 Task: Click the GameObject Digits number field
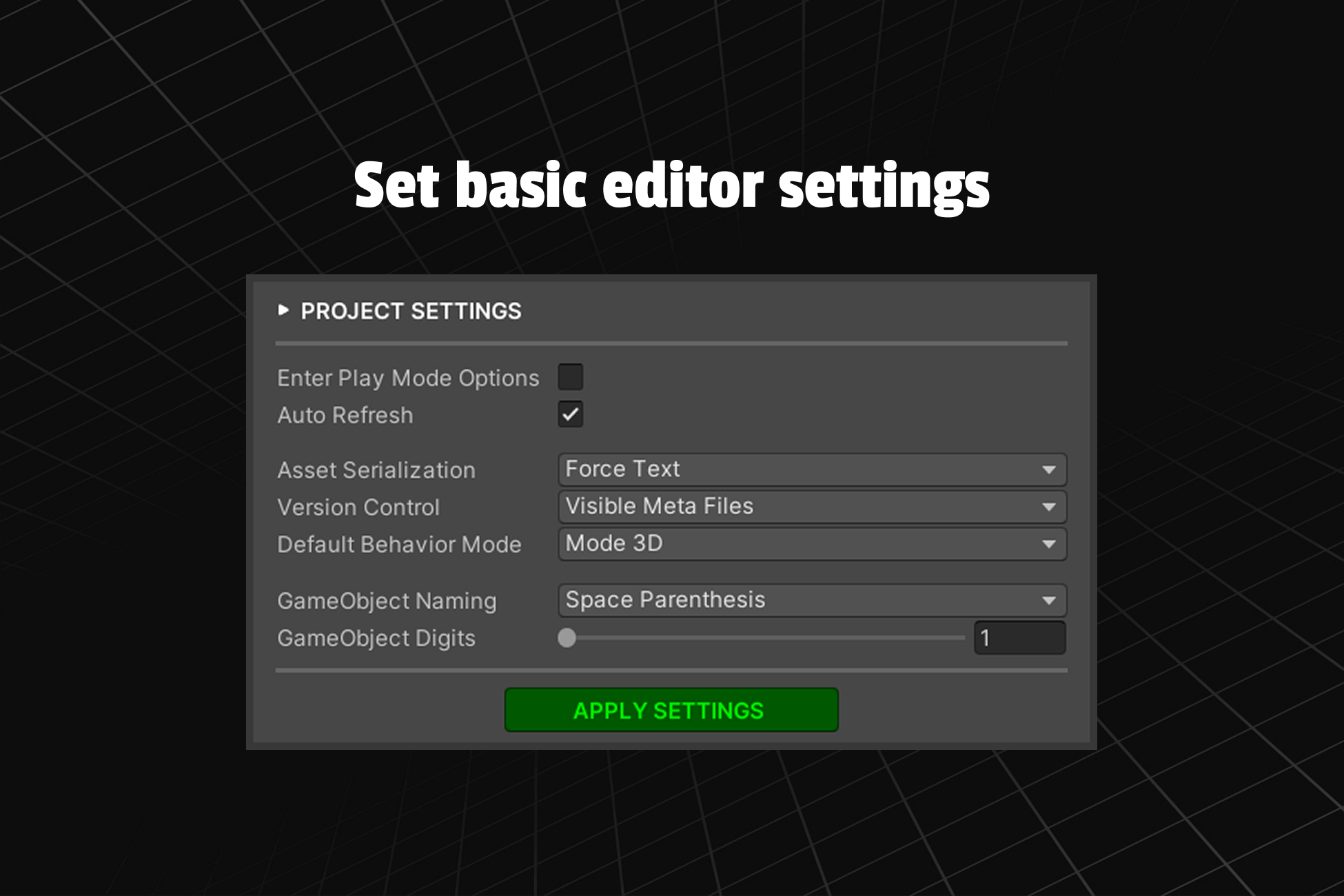pyautogui.click(x=1019, y=638)
